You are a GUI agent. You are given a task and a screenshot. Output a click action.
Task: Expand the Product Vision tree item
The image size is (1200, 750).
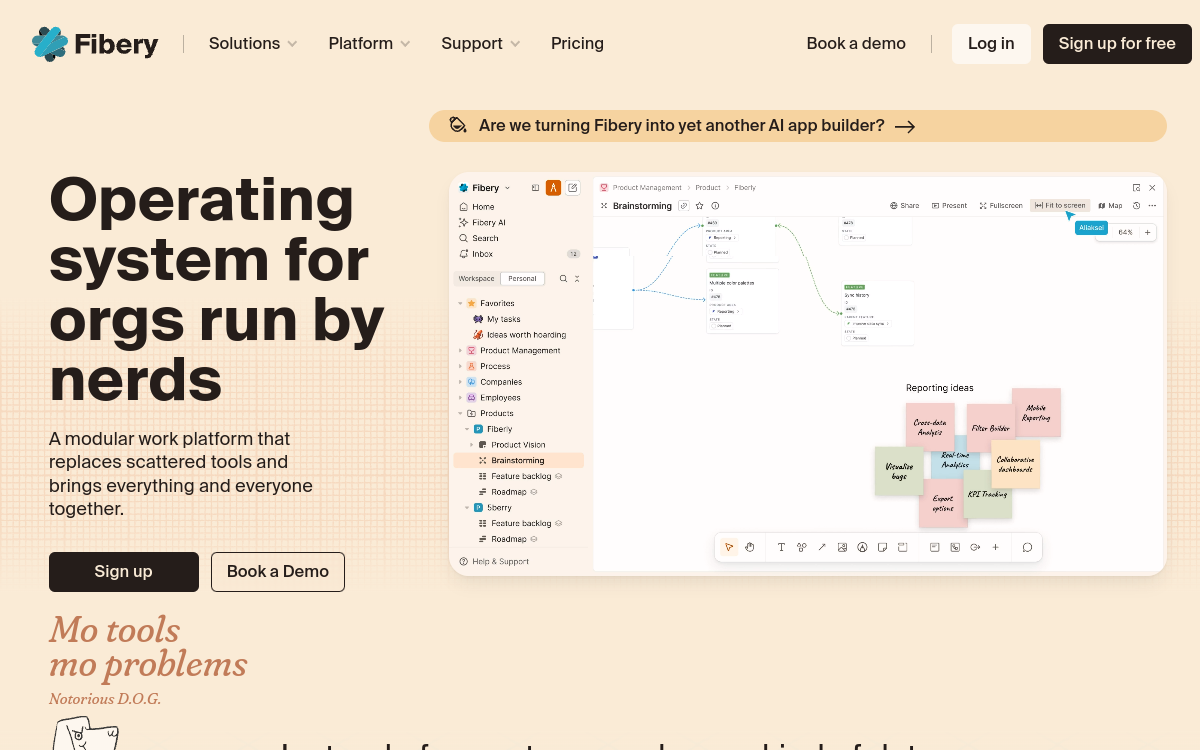[x=472, y=445]
